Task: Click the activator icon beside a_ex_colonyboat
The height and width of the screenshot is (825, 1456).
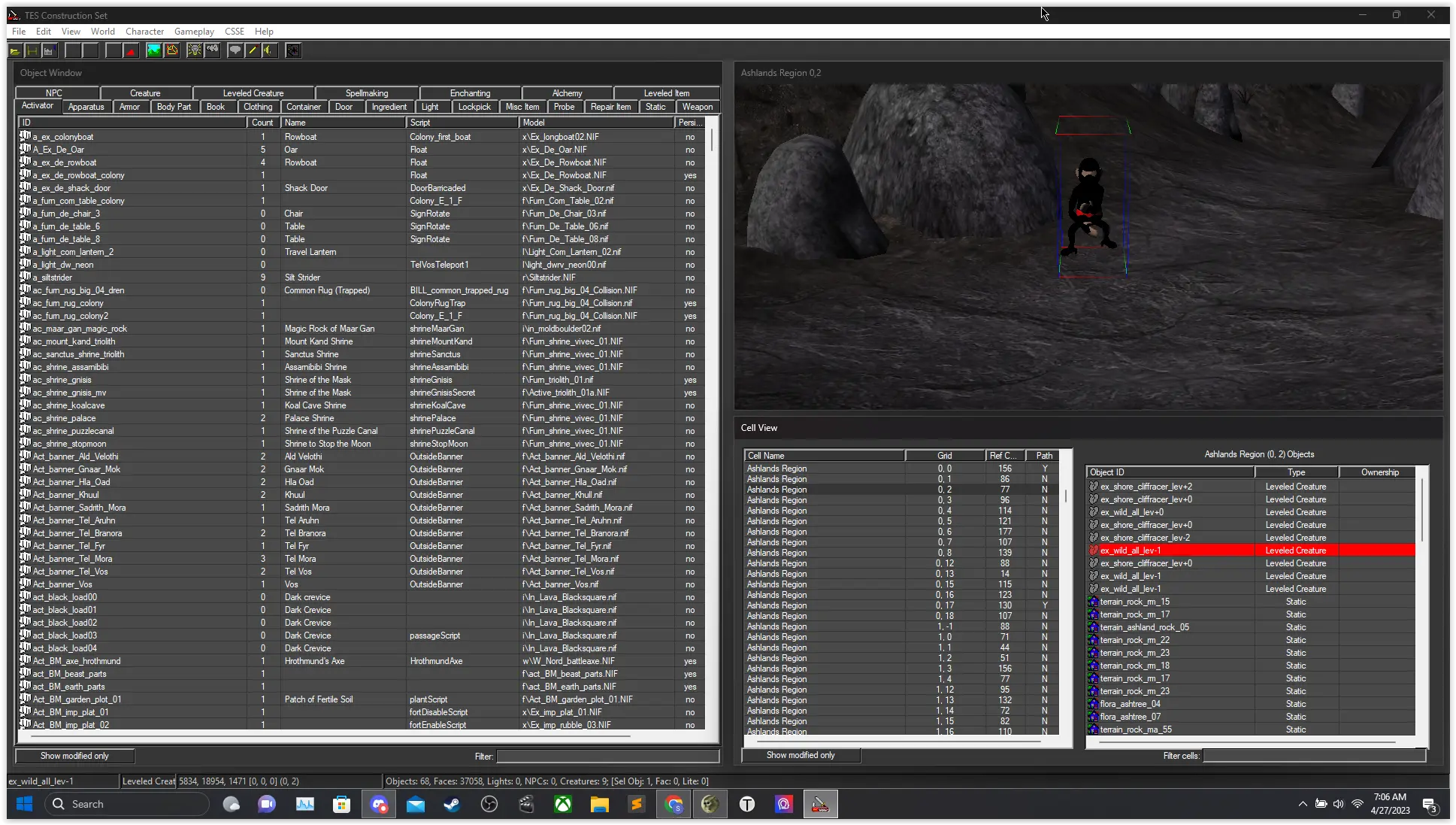Action: click(x=25, y=137)
